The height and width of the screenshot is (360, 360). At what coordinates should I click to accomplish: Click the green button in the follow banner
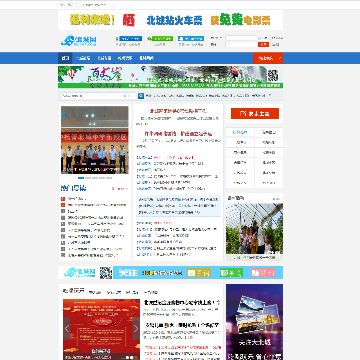point(231,273)
